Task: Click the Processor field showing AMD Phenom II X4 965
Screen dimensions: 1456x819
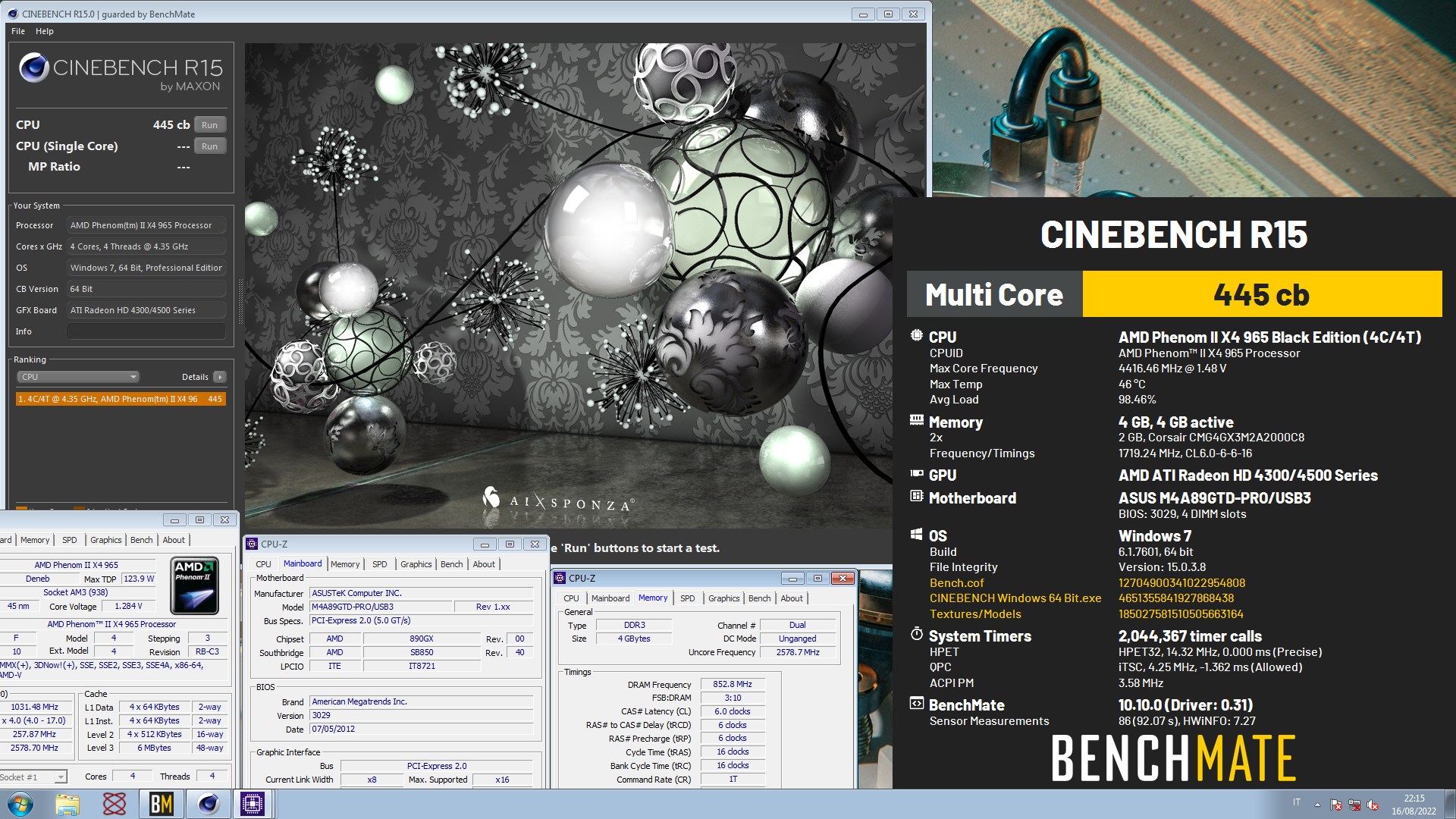Action: (146, 225)
